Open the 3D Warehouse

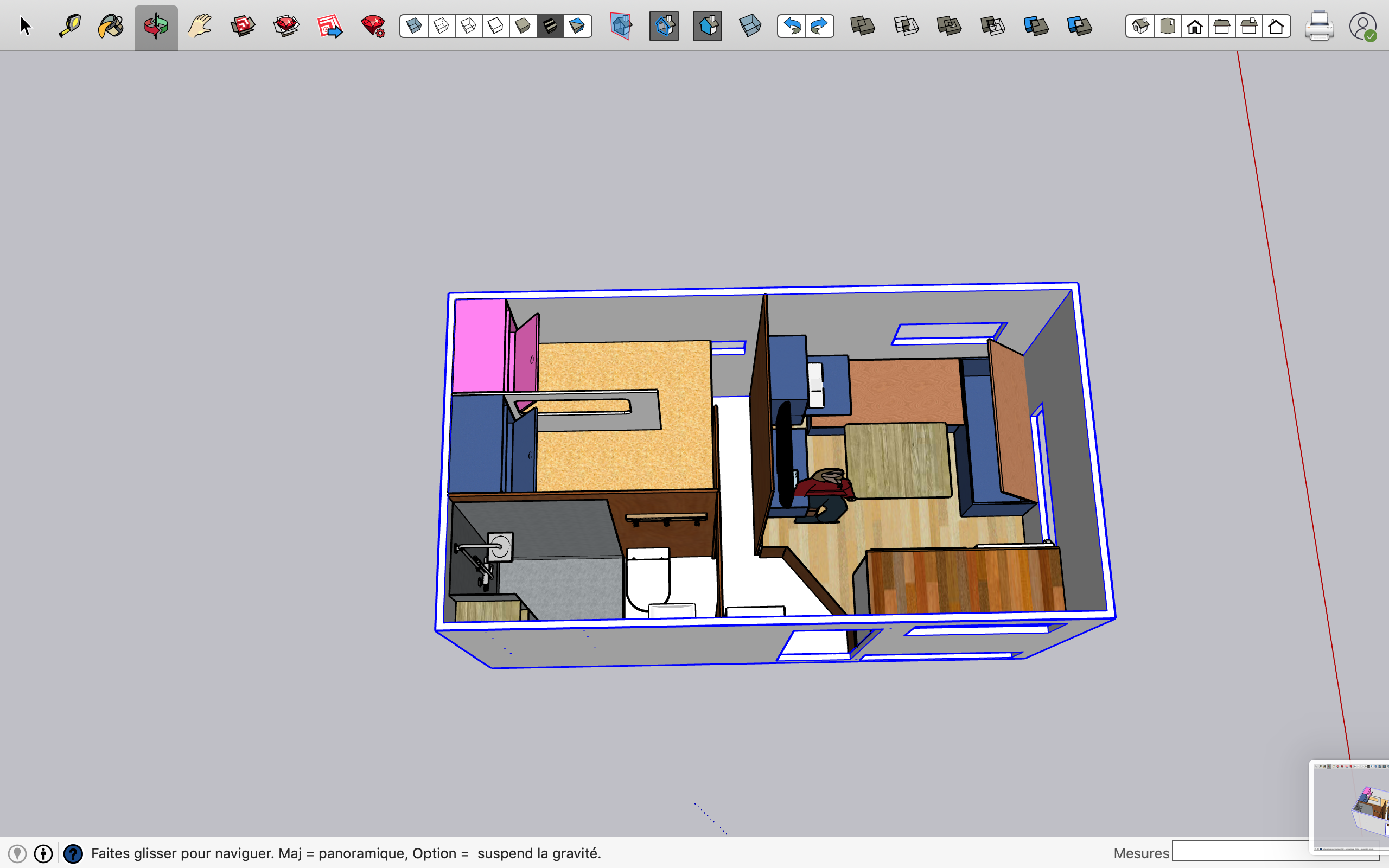coord(243,27)
